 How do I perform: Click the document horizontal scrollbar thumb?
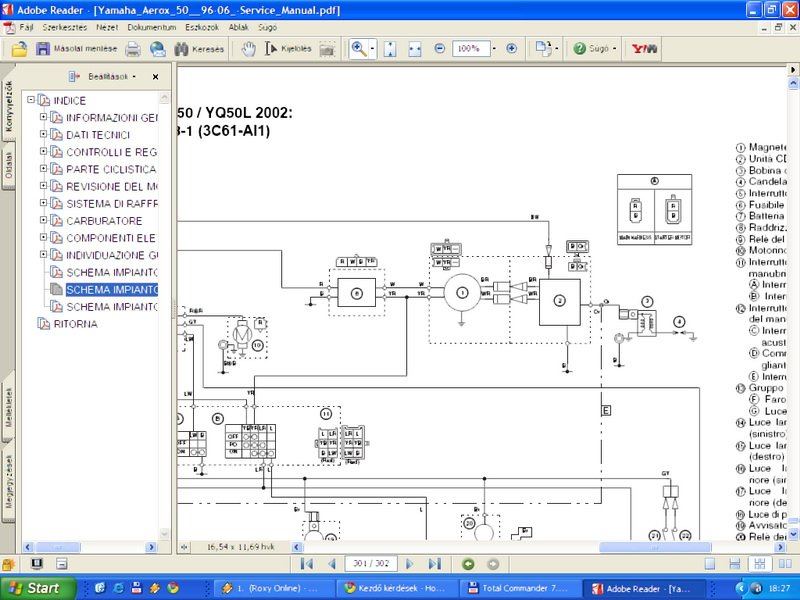pos(655,547)
